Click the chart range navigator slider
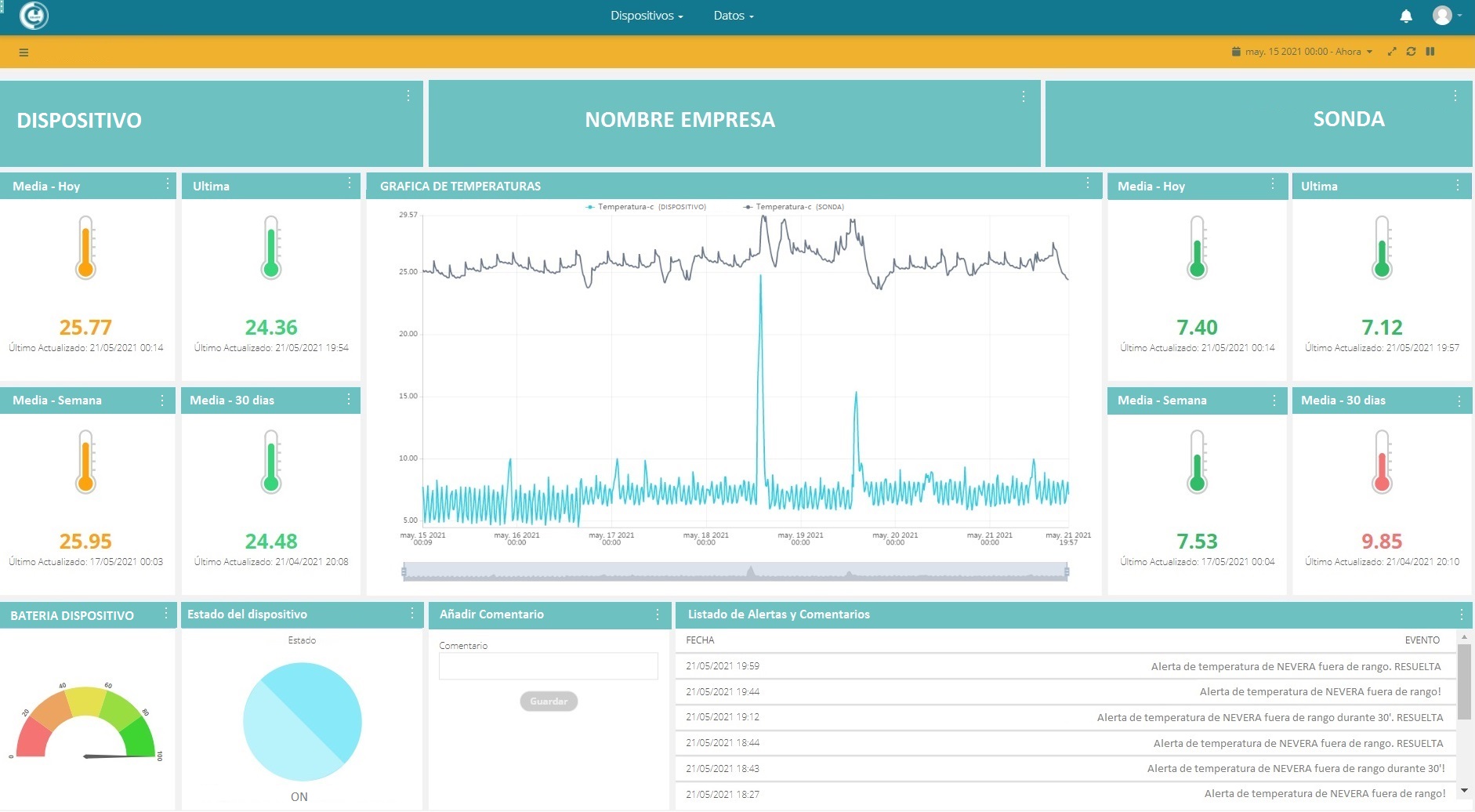1475x812 pixels. point(735,572)
